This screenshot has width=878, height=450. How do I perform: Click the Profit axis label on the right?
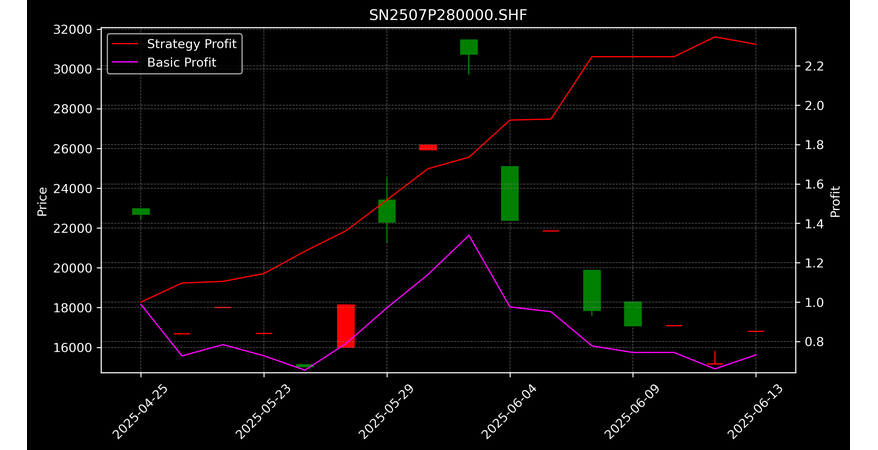[x=835, y=201]
